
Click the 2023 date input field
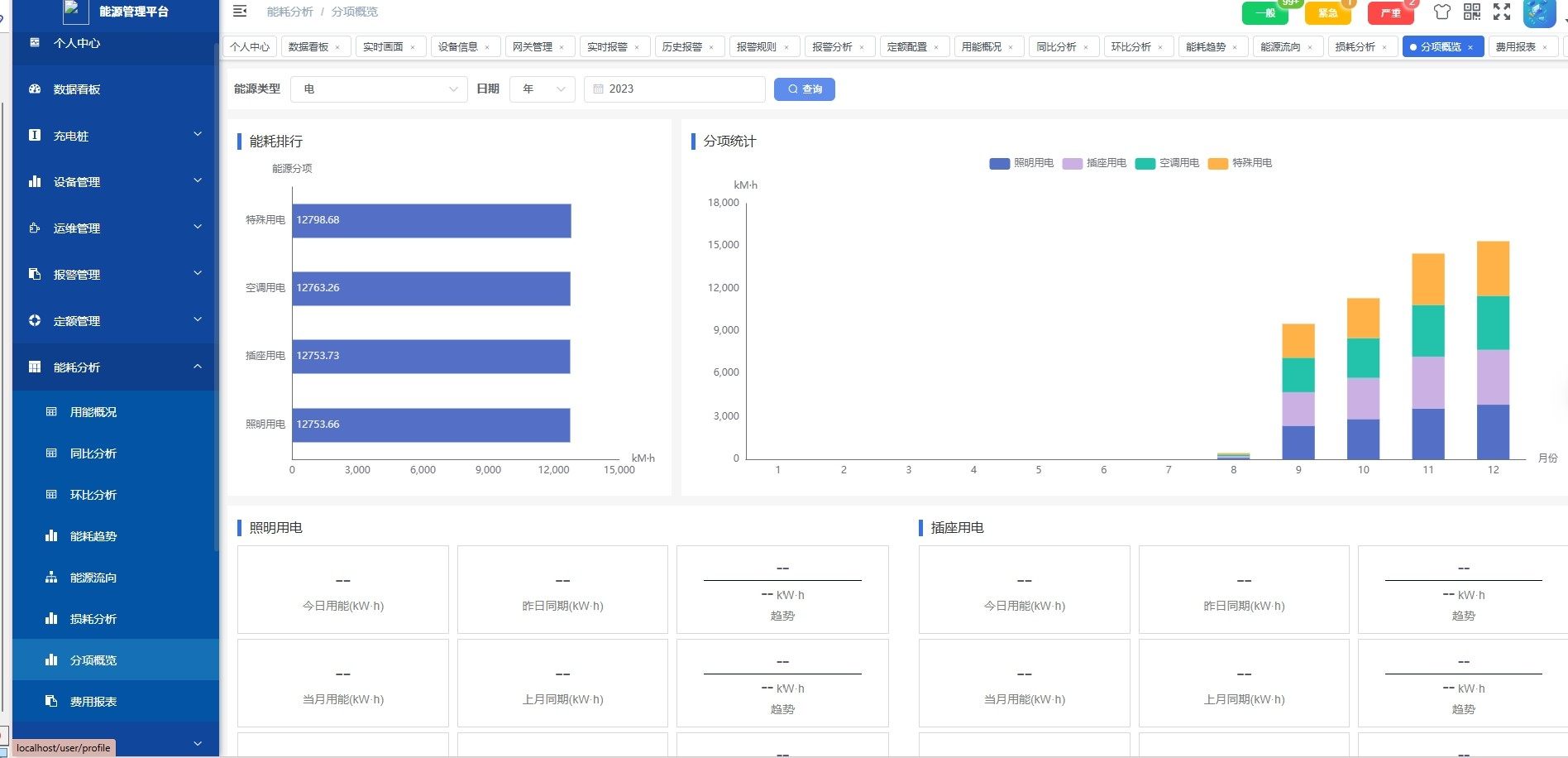tap(674, 89)
